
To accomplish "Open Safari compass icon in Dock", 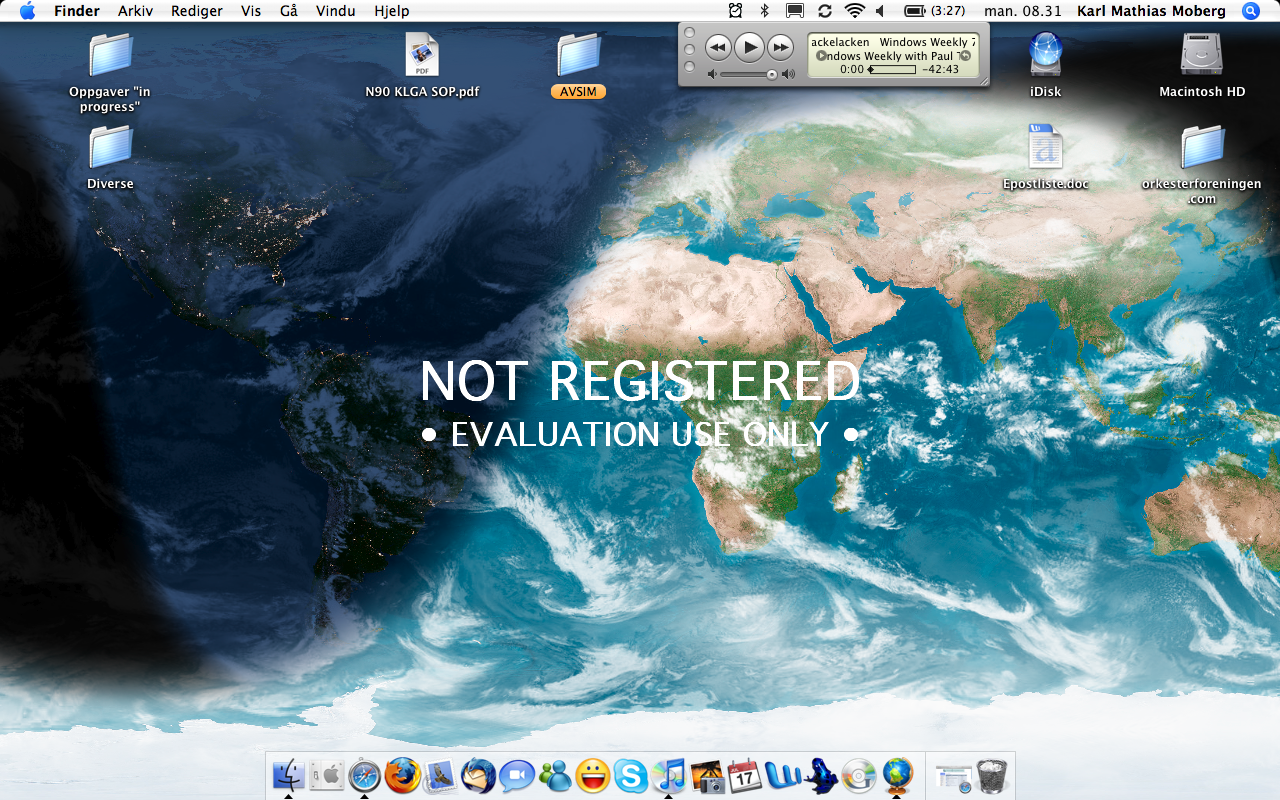I will click(x=365, y=775).
